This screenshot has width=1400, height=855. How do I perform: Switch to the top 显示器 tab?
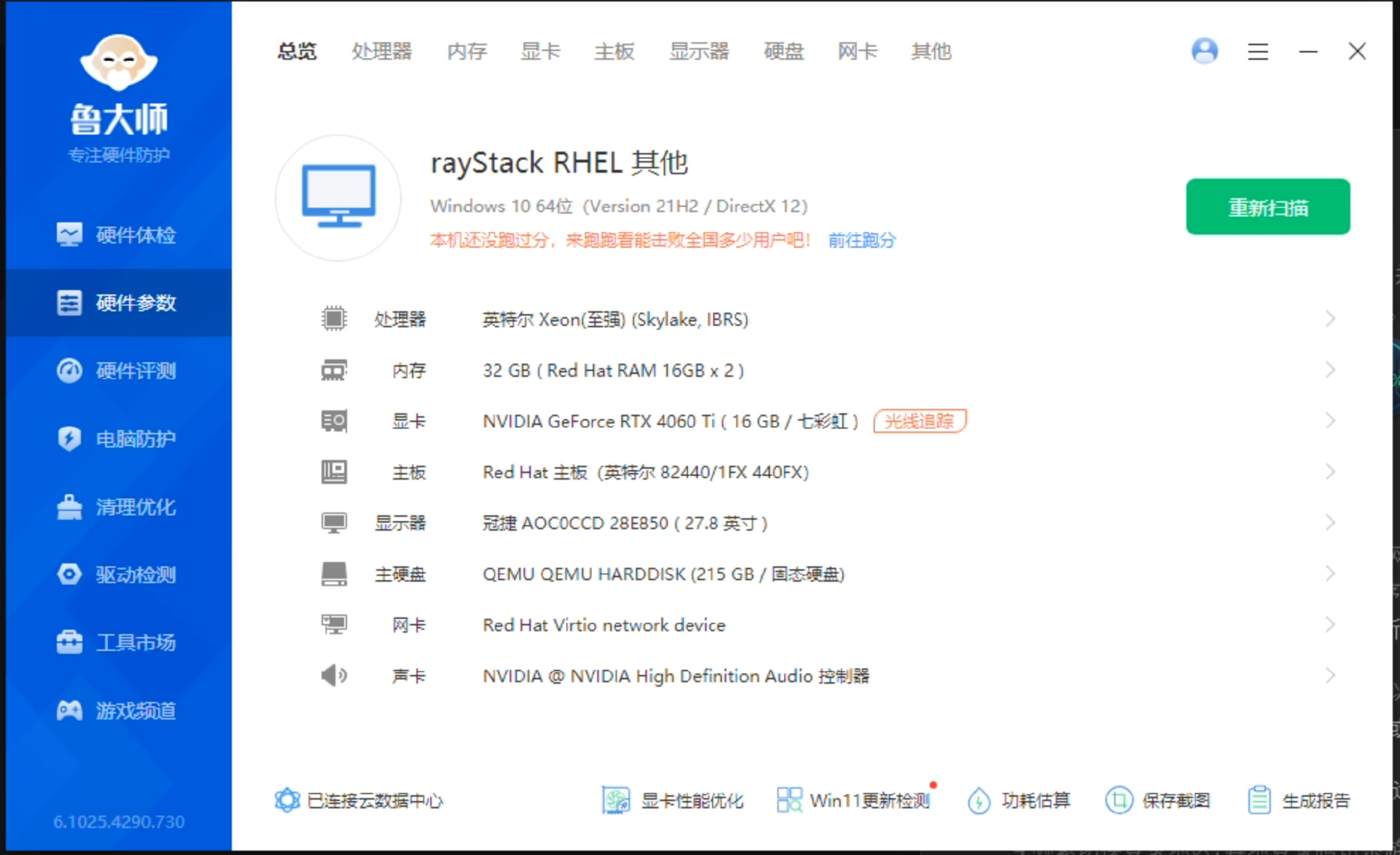[x=699, y=51]
